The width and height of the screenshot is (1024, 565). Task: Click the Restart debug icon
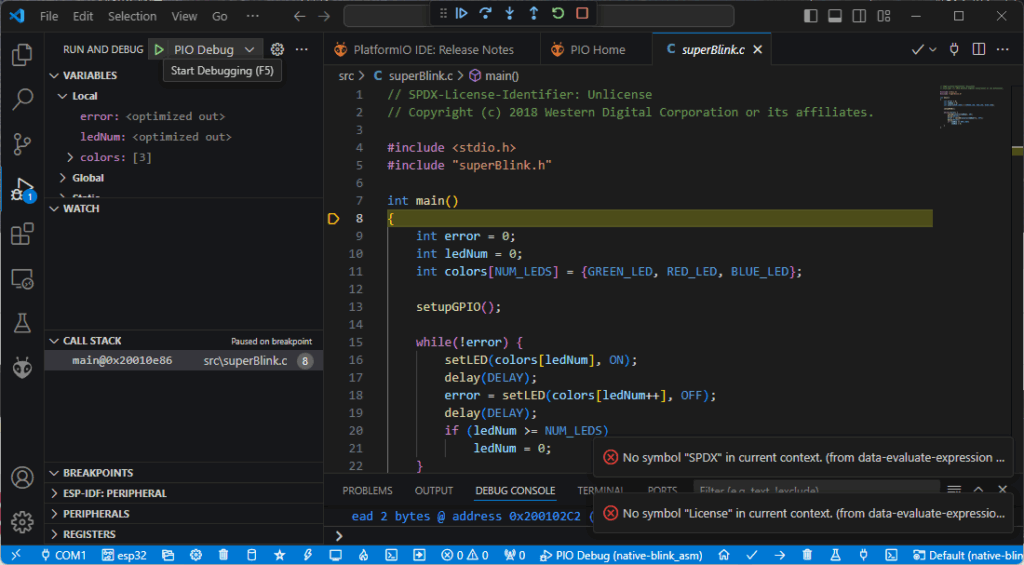click(x=558, y=13)
